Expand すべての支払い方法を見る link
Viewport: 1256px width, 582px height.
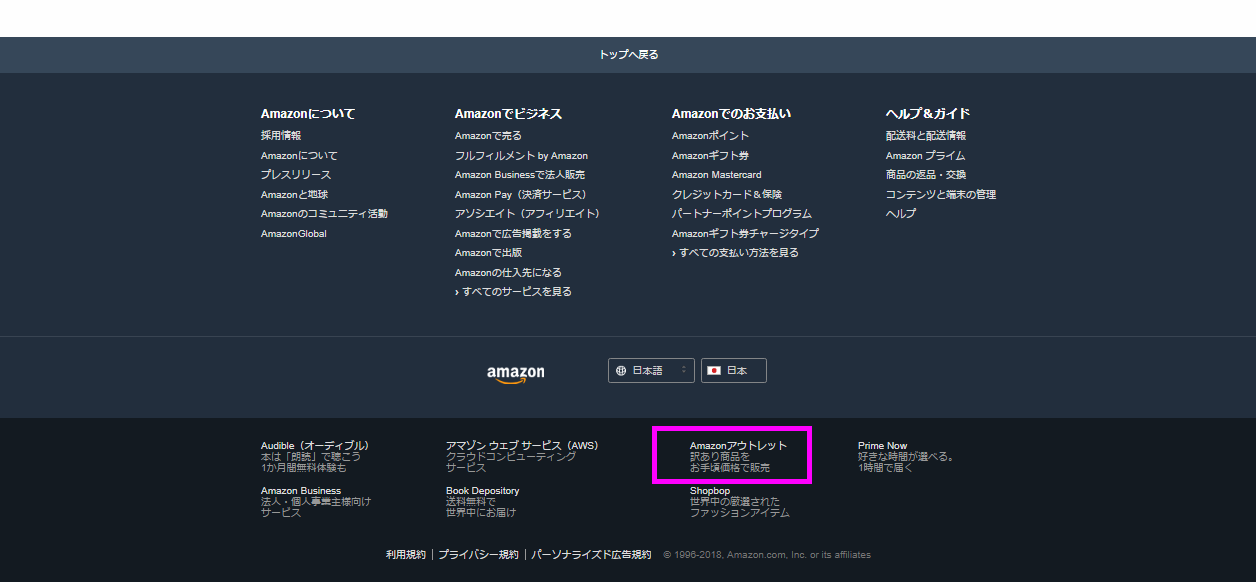click(738, 253)
